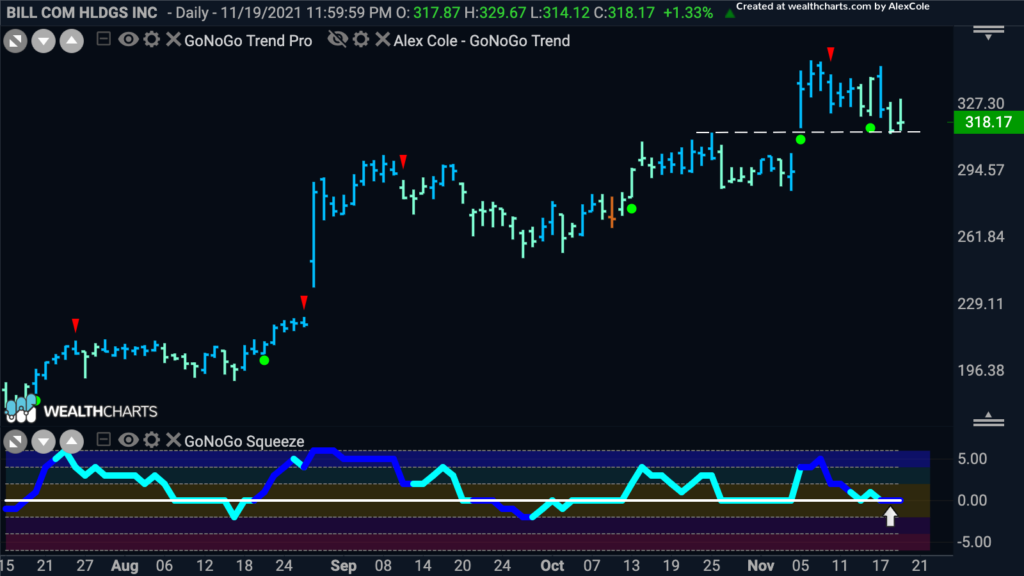The image size is (1024, 576).
Task: Click the close value C:318.17 in header
Action: 623,12
